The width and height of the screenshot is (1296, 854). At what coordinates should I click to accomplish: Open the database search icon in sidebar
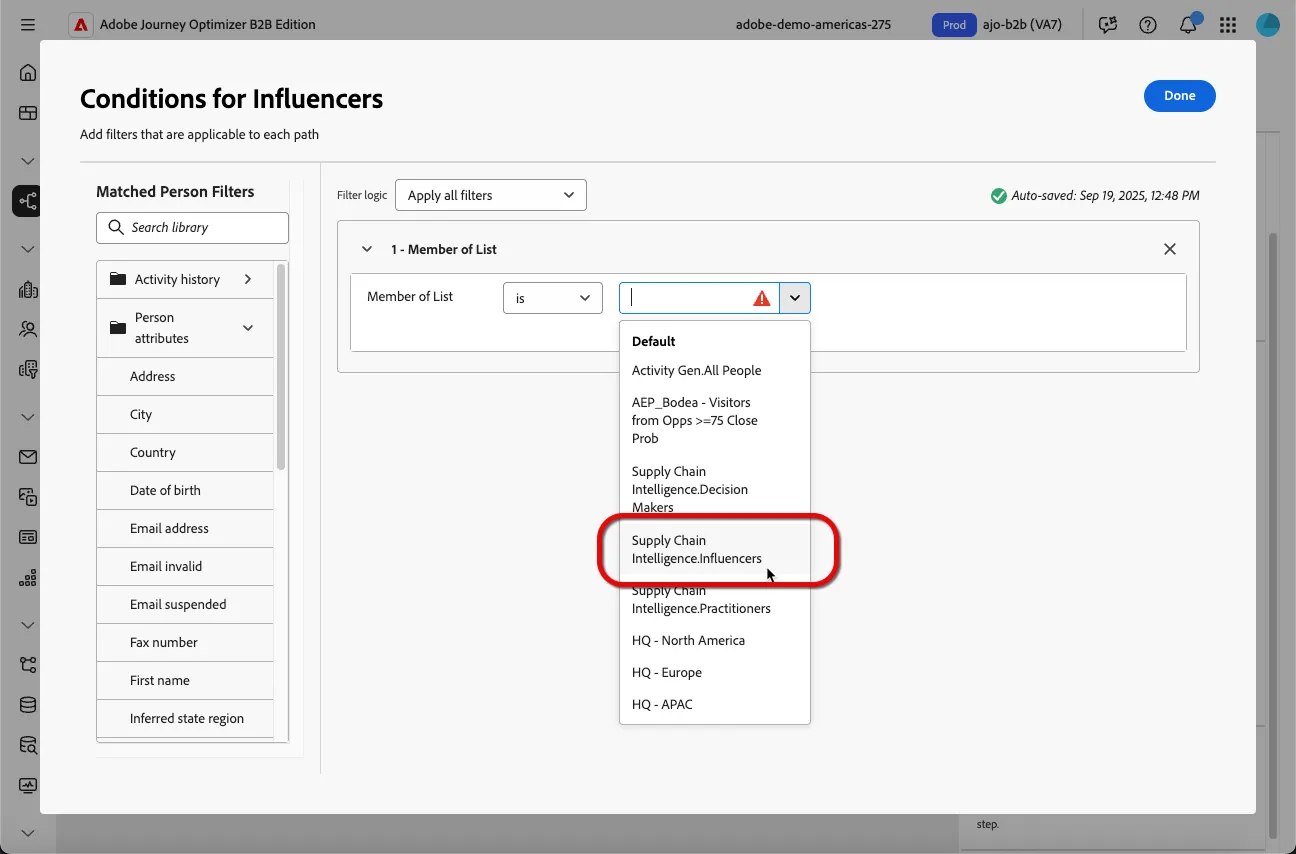pyautogui.click(x=28, y=745)
